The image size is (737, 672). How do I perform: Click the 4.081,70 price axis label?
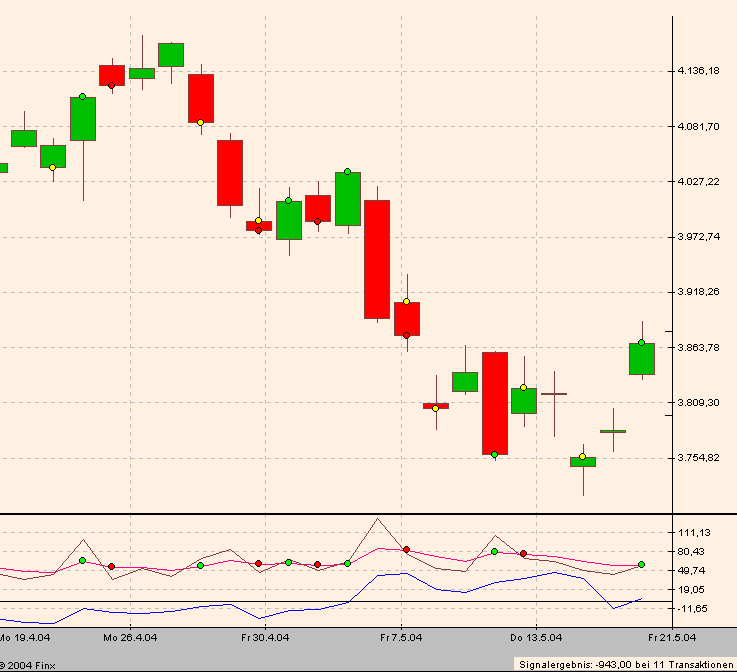click(698, 126)
